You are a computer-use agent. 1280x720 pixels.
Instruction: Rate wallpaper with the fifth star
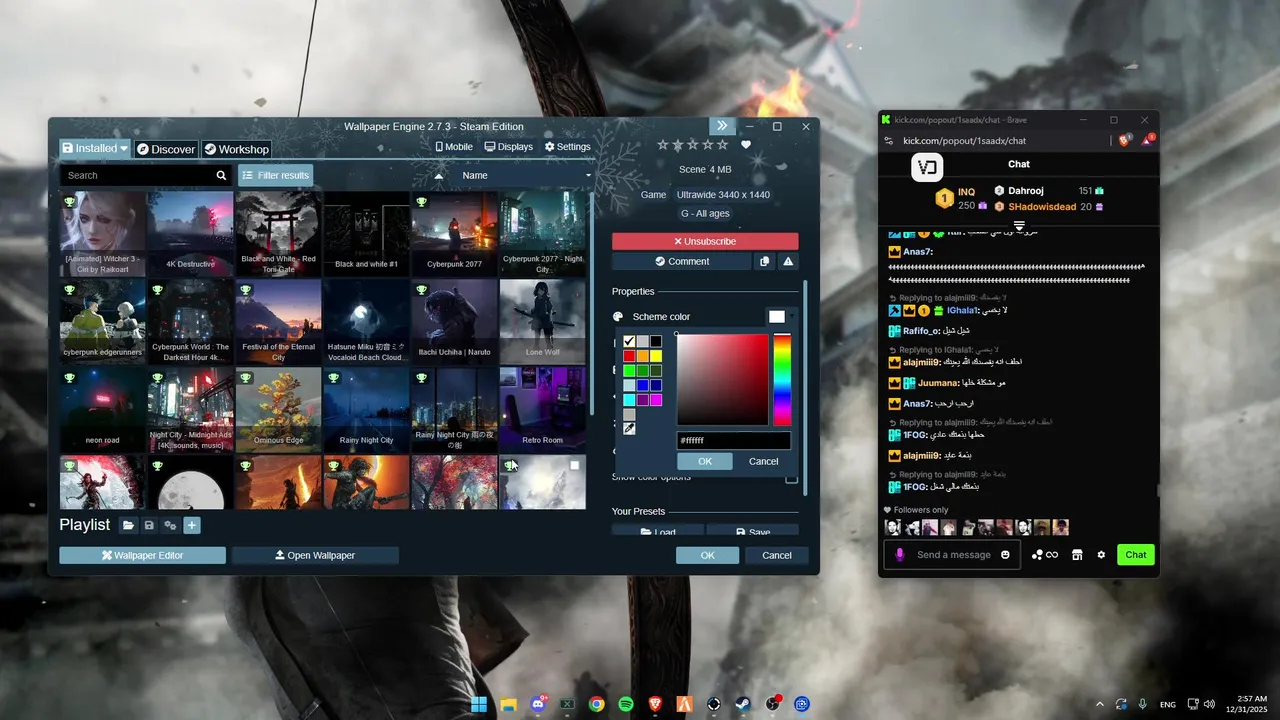click(x=723, y=145)
